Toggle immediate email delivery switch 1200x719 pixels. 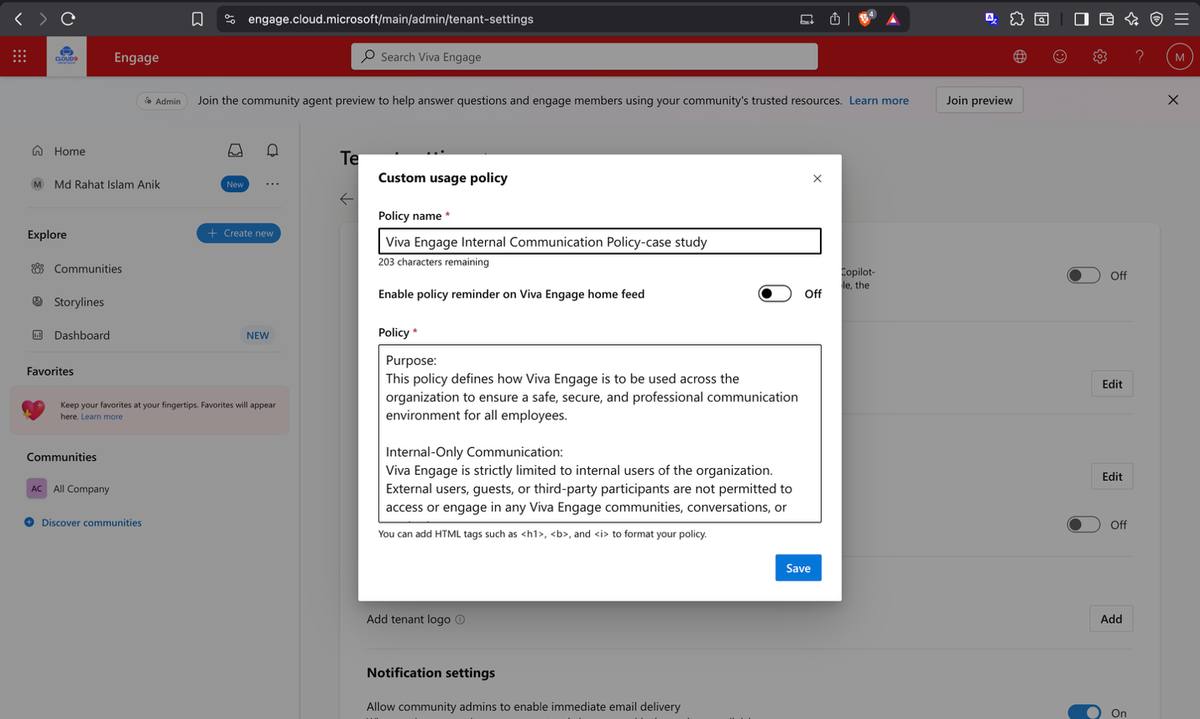(1084, 712)
